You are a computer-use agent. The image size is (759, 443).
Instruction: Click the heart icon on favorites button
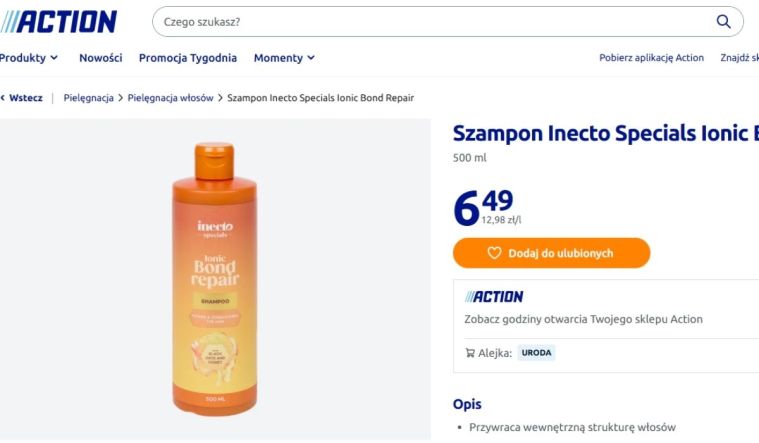click(x=494, y=253)
